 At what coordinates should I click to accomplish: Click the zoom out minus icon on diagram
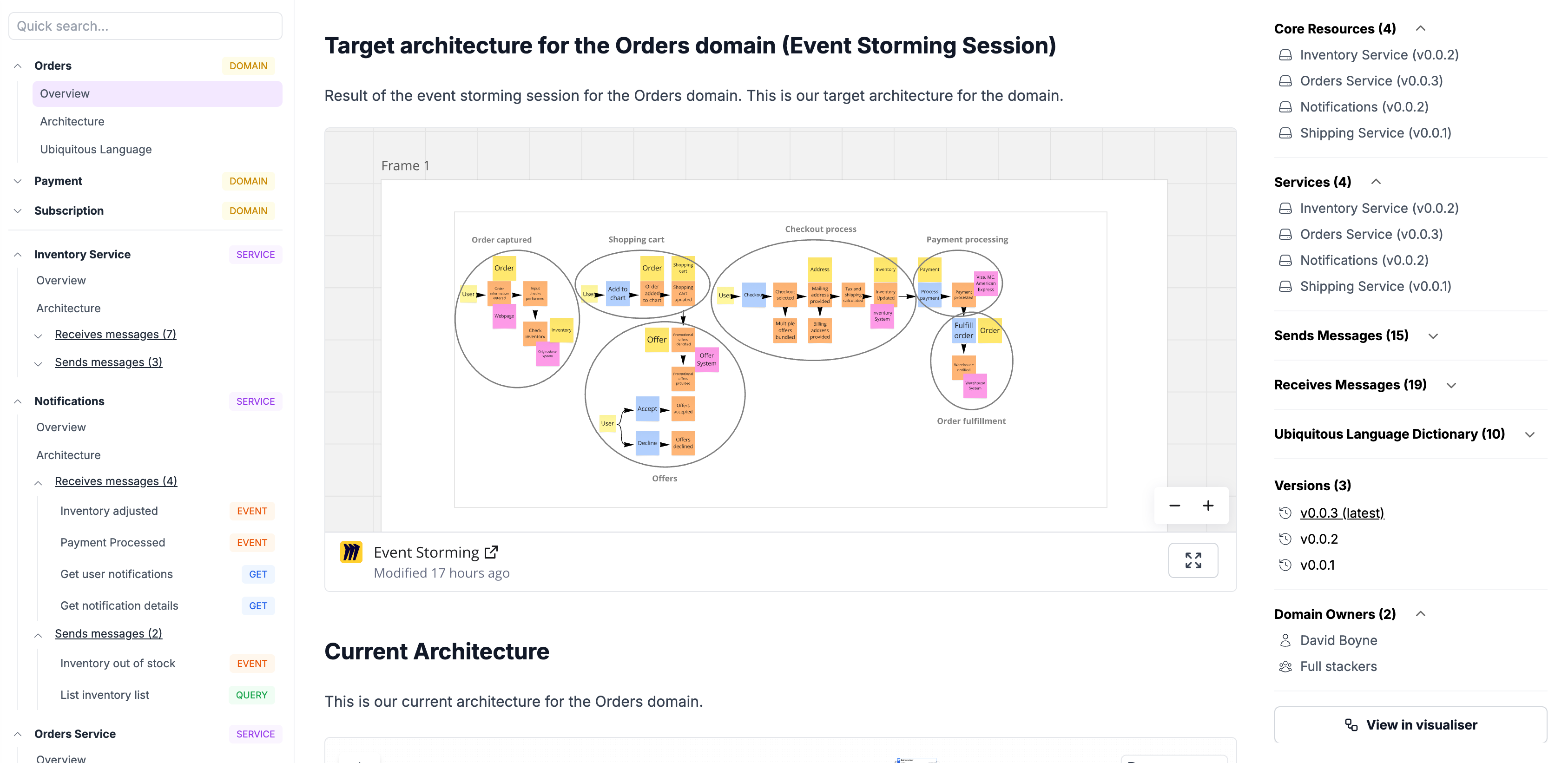point(1175,506)
